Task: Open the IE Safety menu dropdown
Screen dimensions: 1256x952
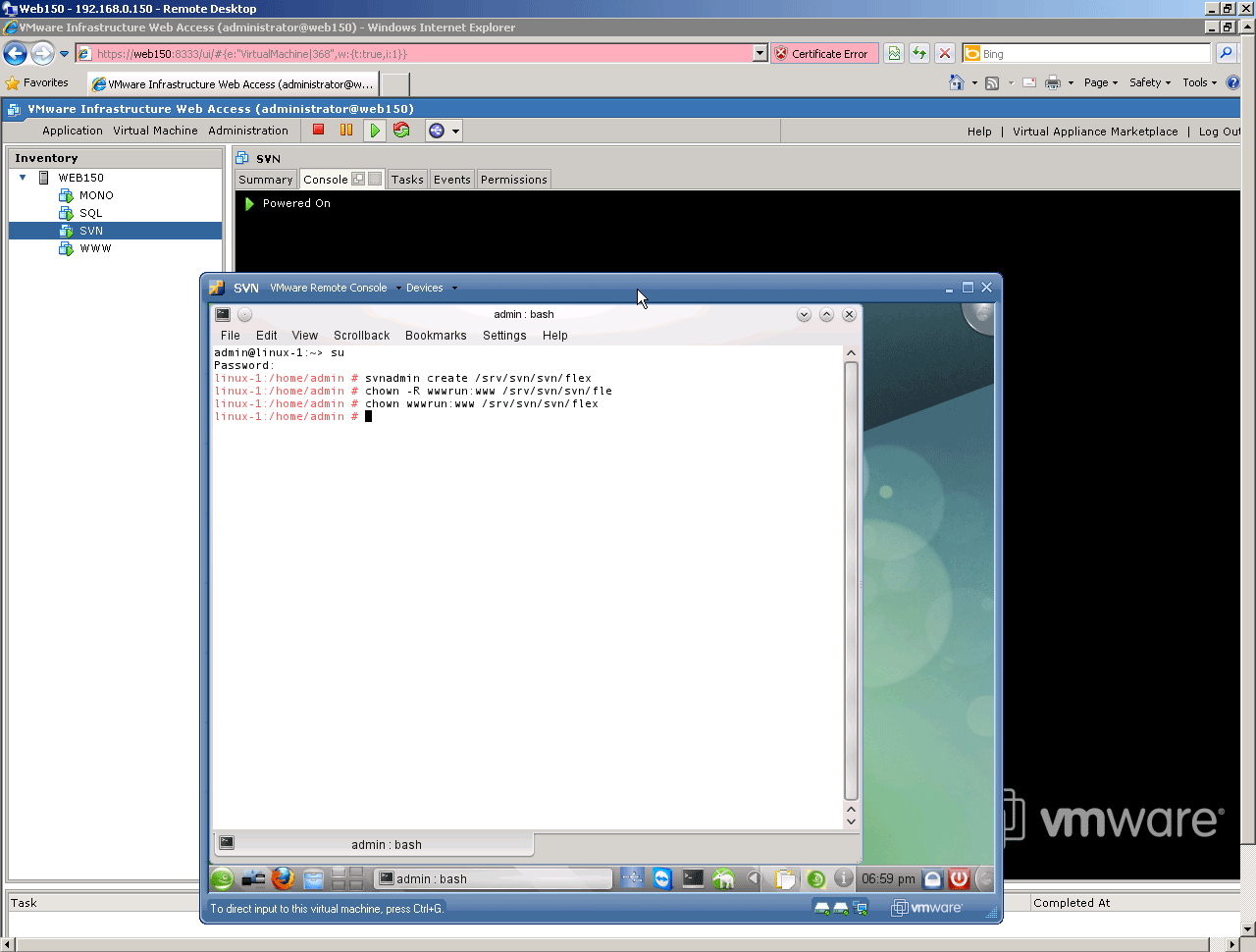Action: 1150,82
